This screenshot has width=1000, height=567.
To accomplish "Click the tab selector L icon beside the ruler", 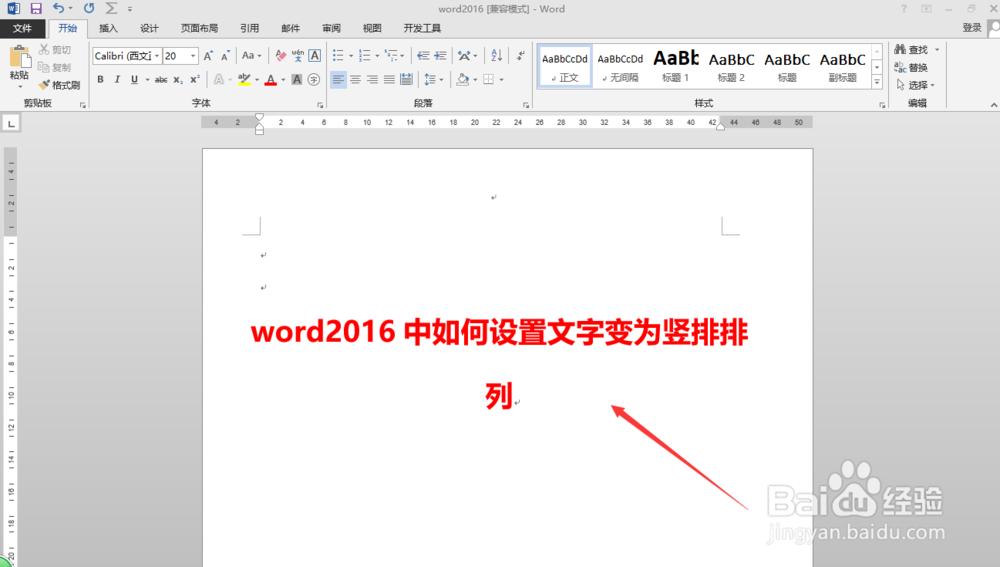I will coord(11,124).
